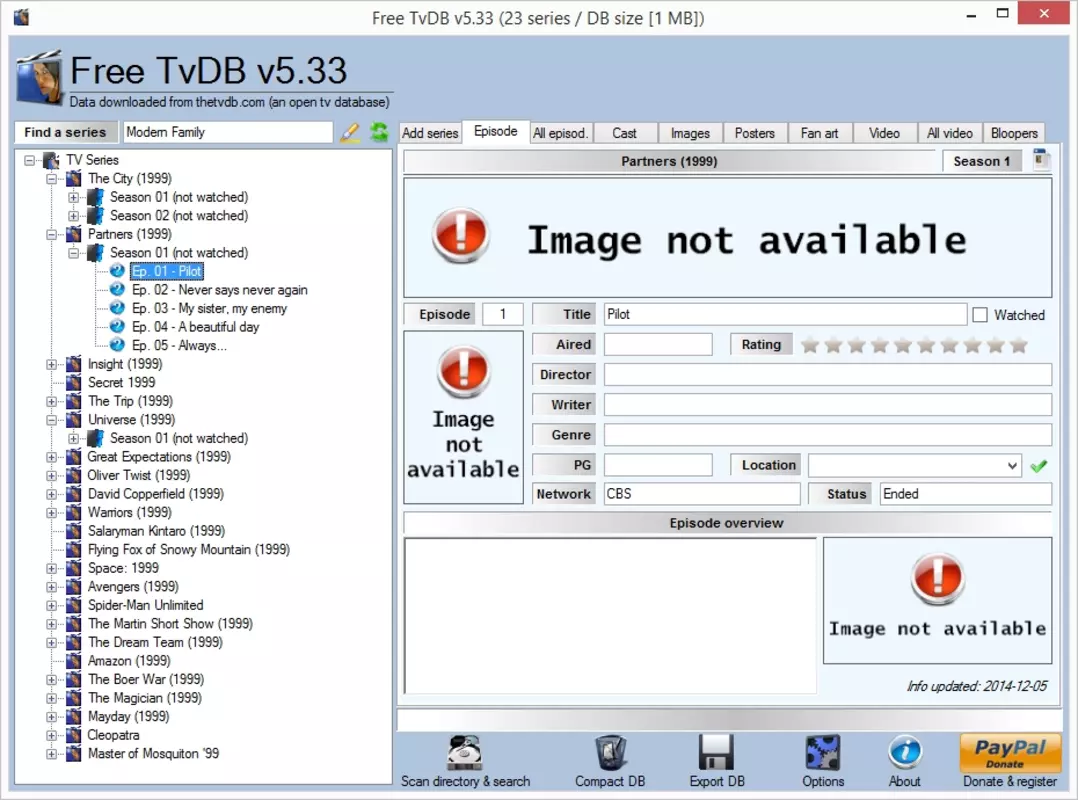Click the Season 1 button
The width and height of the screenshot is (1078, 800).
[982, 161]
